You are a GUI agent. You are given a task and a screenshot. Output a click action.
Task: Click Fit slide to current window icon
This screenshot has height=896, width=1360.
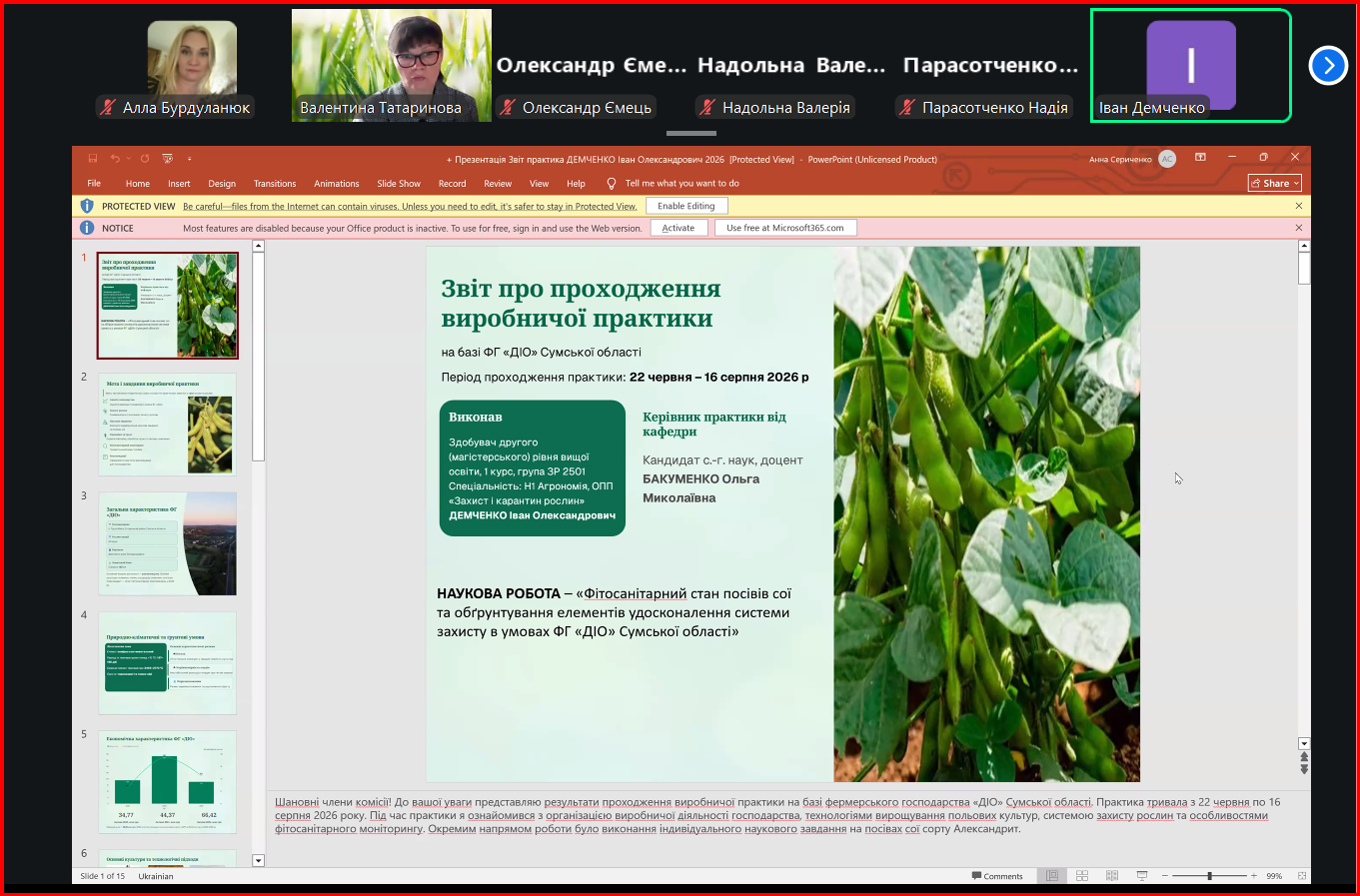coord(1301,876)
